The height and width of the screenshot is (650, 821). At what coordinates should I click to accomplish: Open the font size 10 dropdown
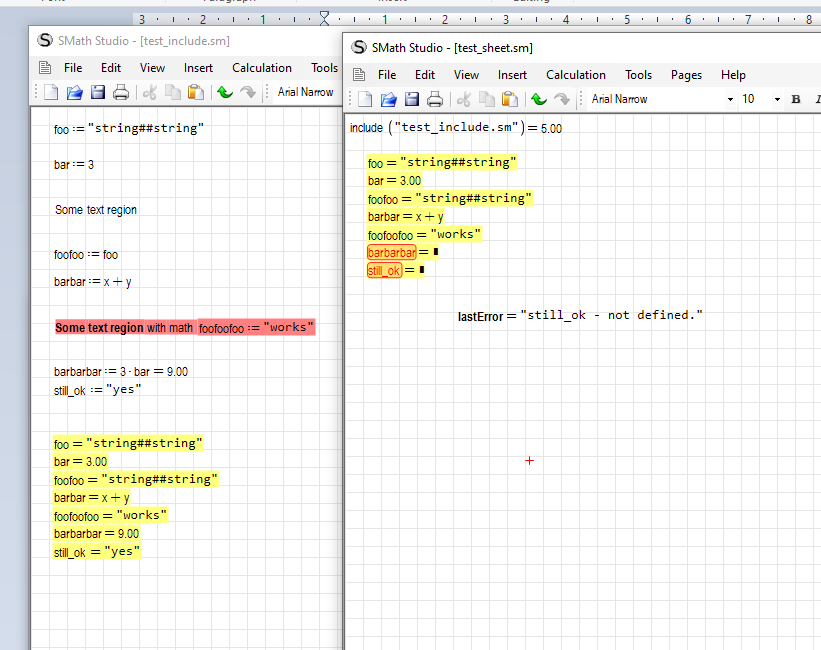point(777,98)
